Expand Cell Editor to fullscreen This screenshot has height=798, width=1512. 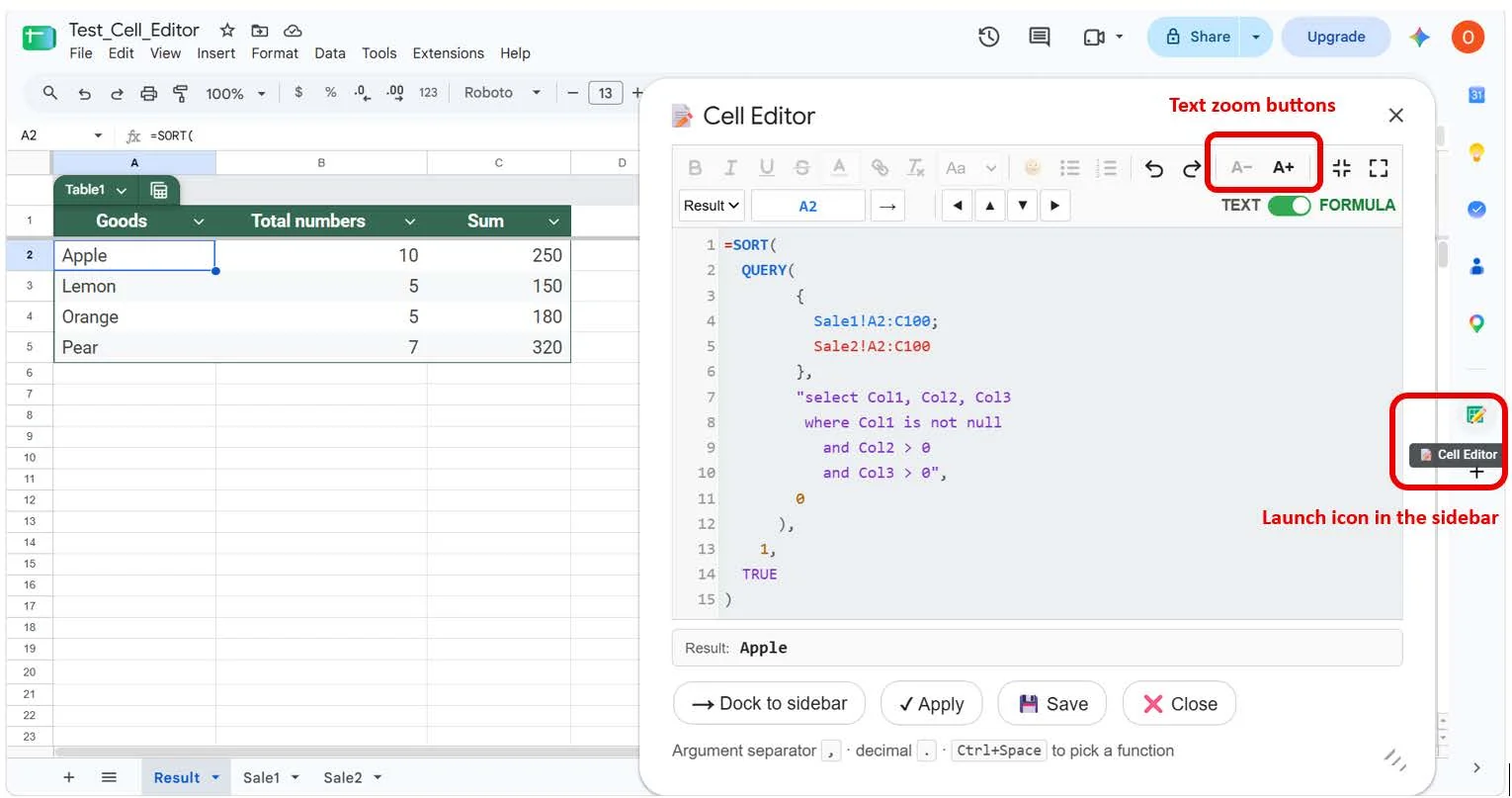click(x=1379, y=168)
